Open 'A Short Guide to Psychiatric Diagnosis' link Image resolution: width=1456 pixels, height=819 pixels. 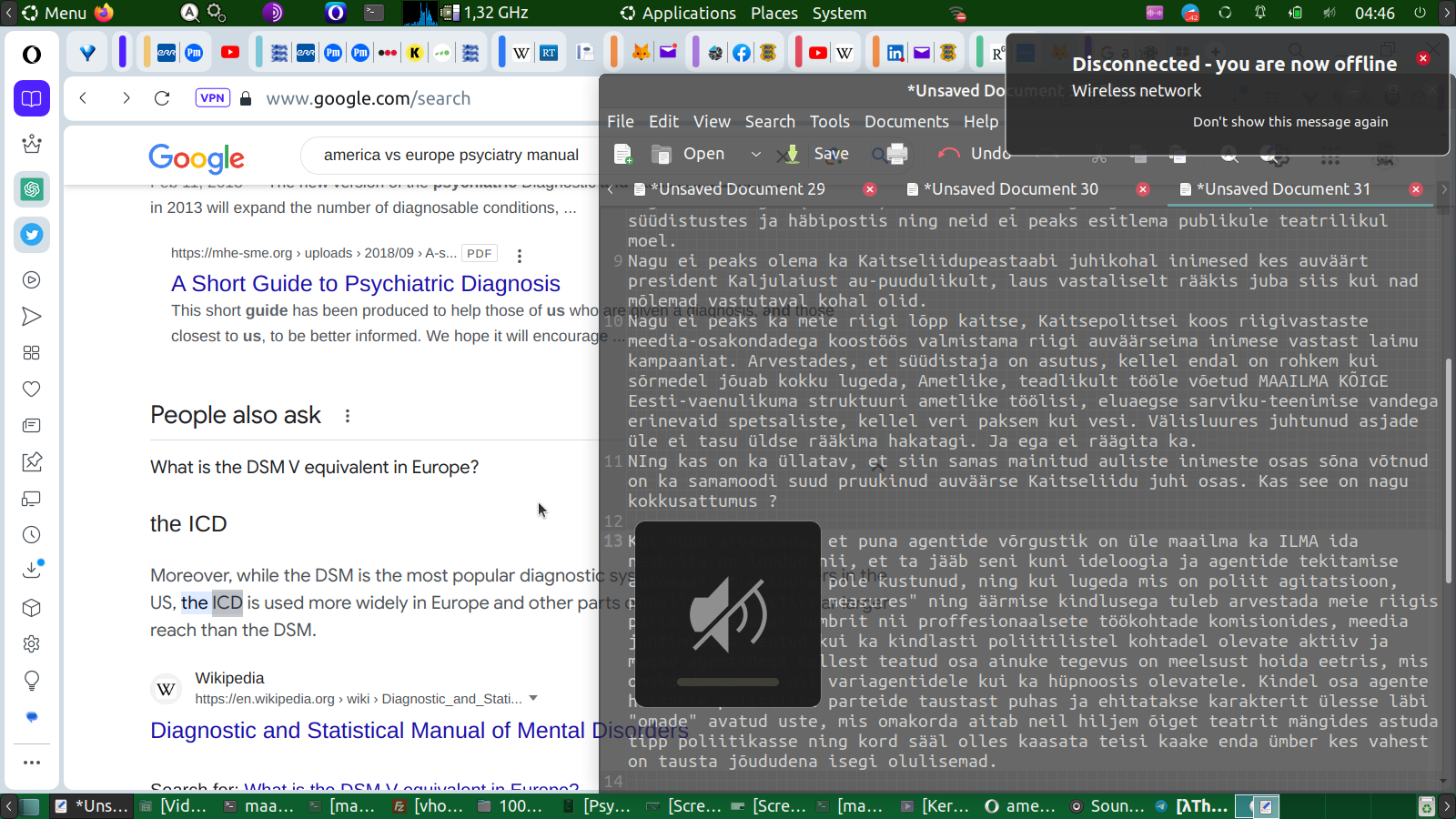[x=365, y=284]
